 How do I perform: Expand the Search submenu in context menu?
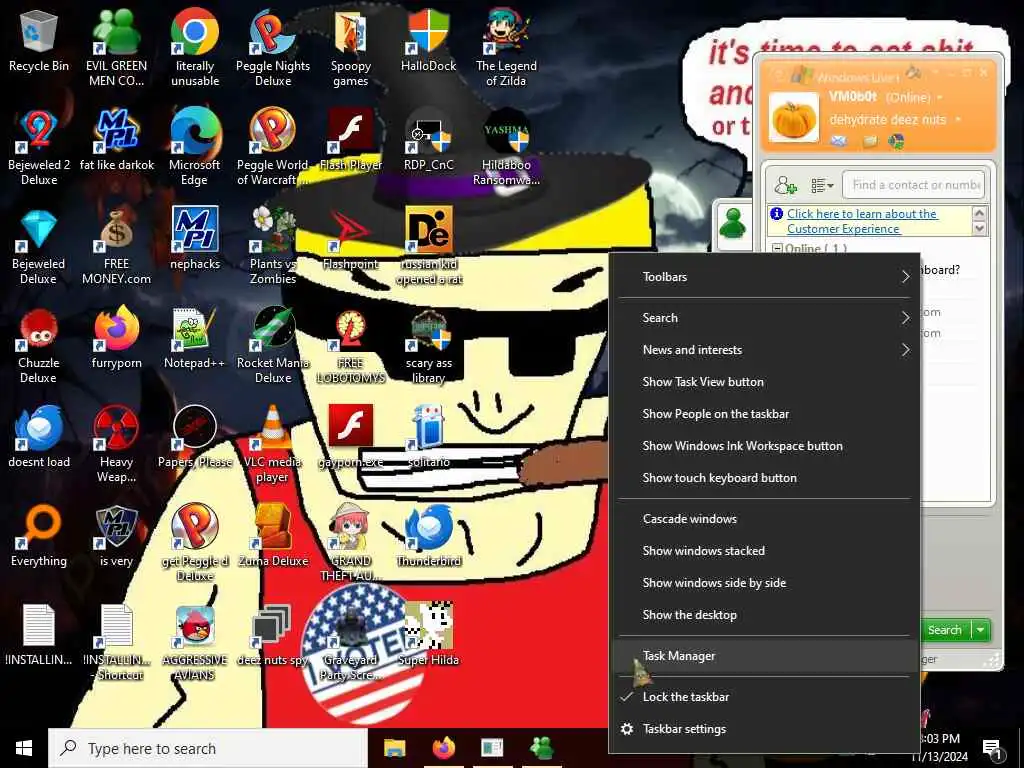[x=764, y=318]
